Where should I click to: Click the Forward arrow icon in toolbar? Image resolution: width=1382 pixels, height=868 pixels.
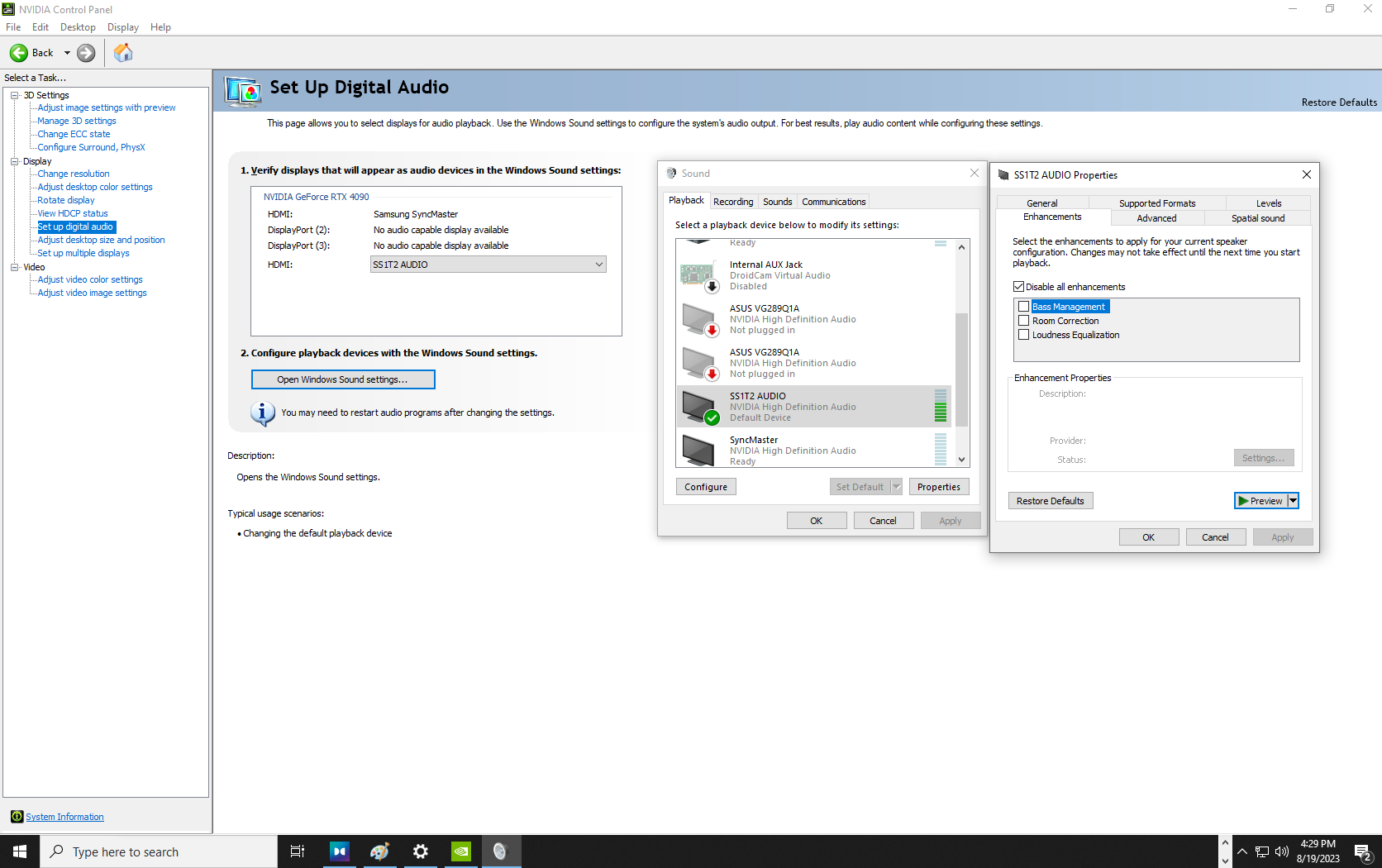86,53
